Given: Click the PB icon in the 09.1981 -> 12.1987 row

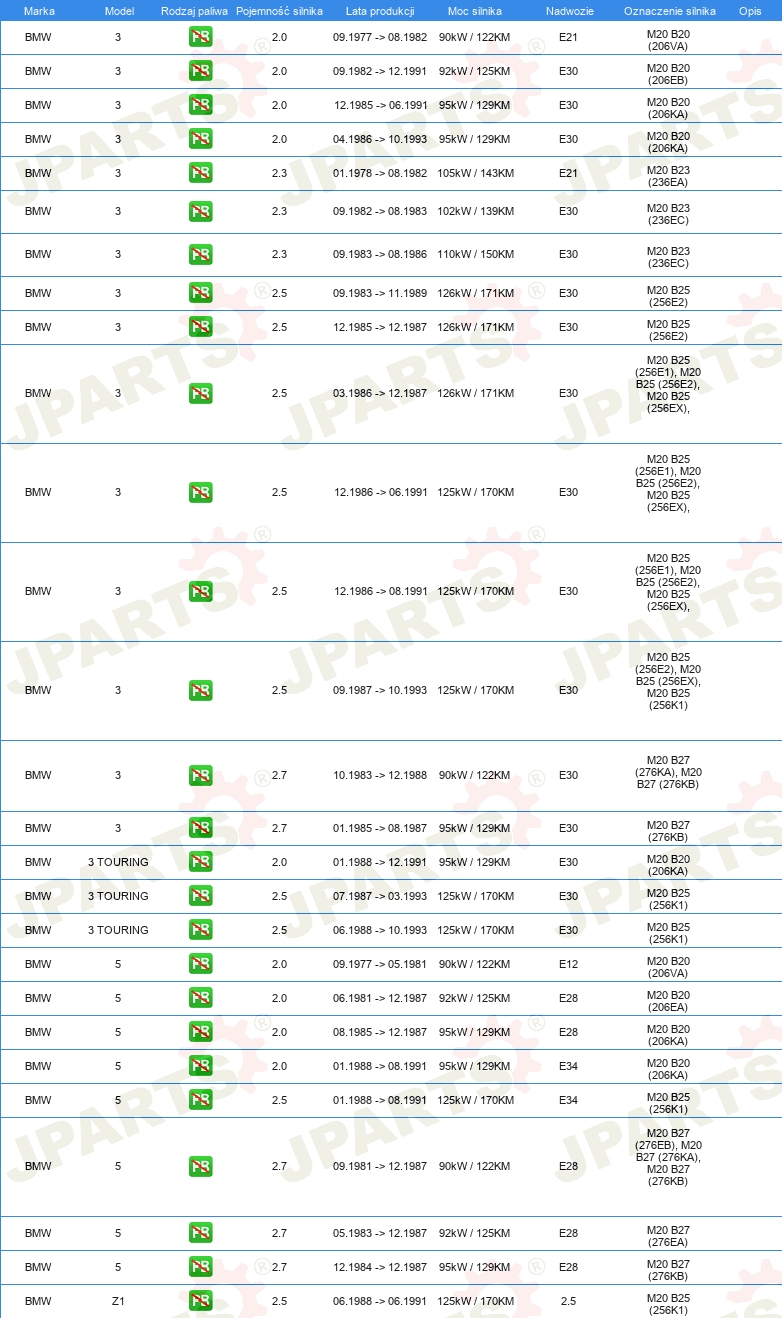Looking at the screenshot, I should click(200, 1166).
